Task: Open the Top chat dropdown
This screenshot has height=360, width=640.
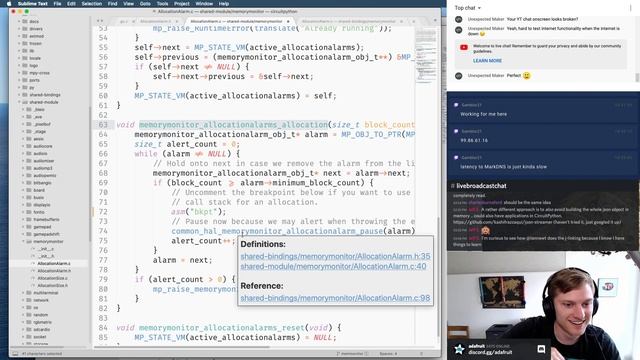Action: pyautogui.click(x=468, y=8)
